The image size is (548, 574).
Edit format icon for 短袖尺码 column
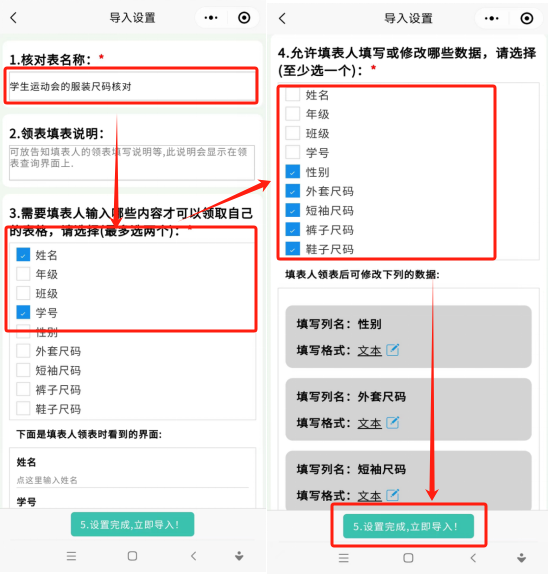pos(393,495)
